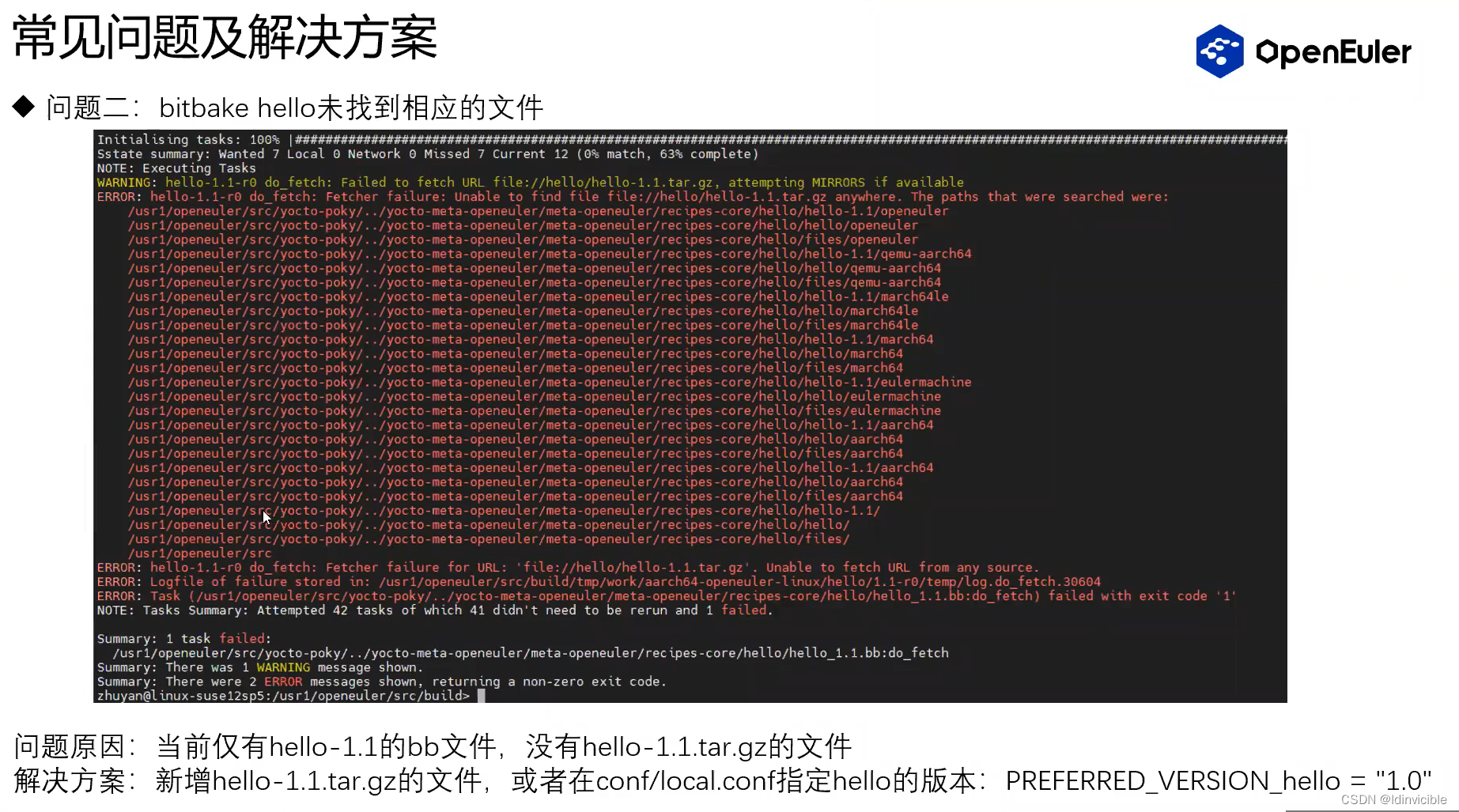This screenshot has width=1459, height=812.
Task: Click the first ERROR label in terminal
Action: [116, 196]
